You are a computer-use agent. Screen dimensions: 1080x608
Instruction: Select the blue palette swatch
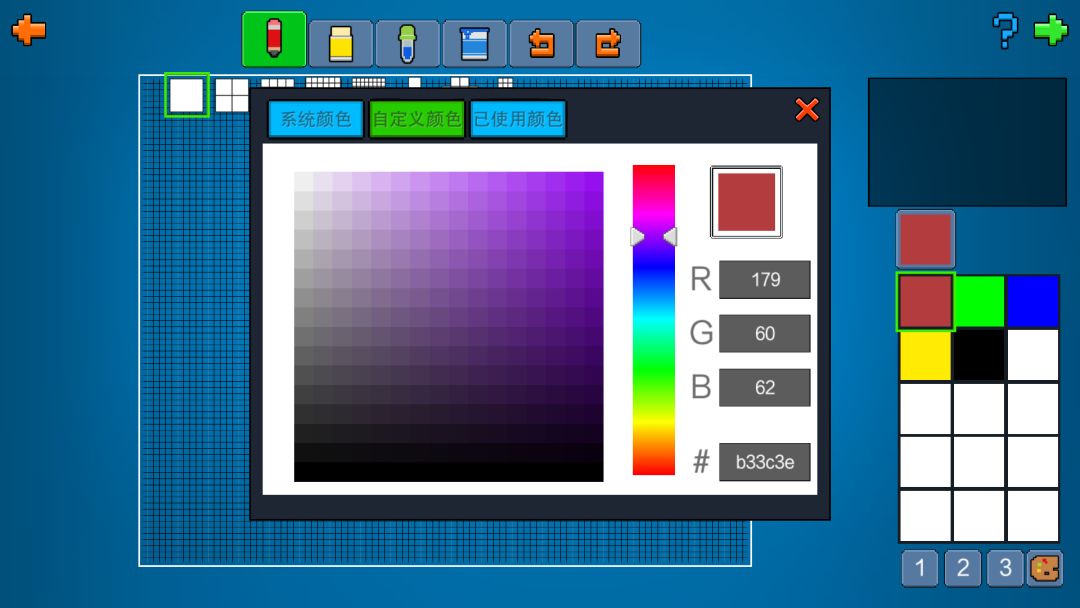coord(1032,302)
